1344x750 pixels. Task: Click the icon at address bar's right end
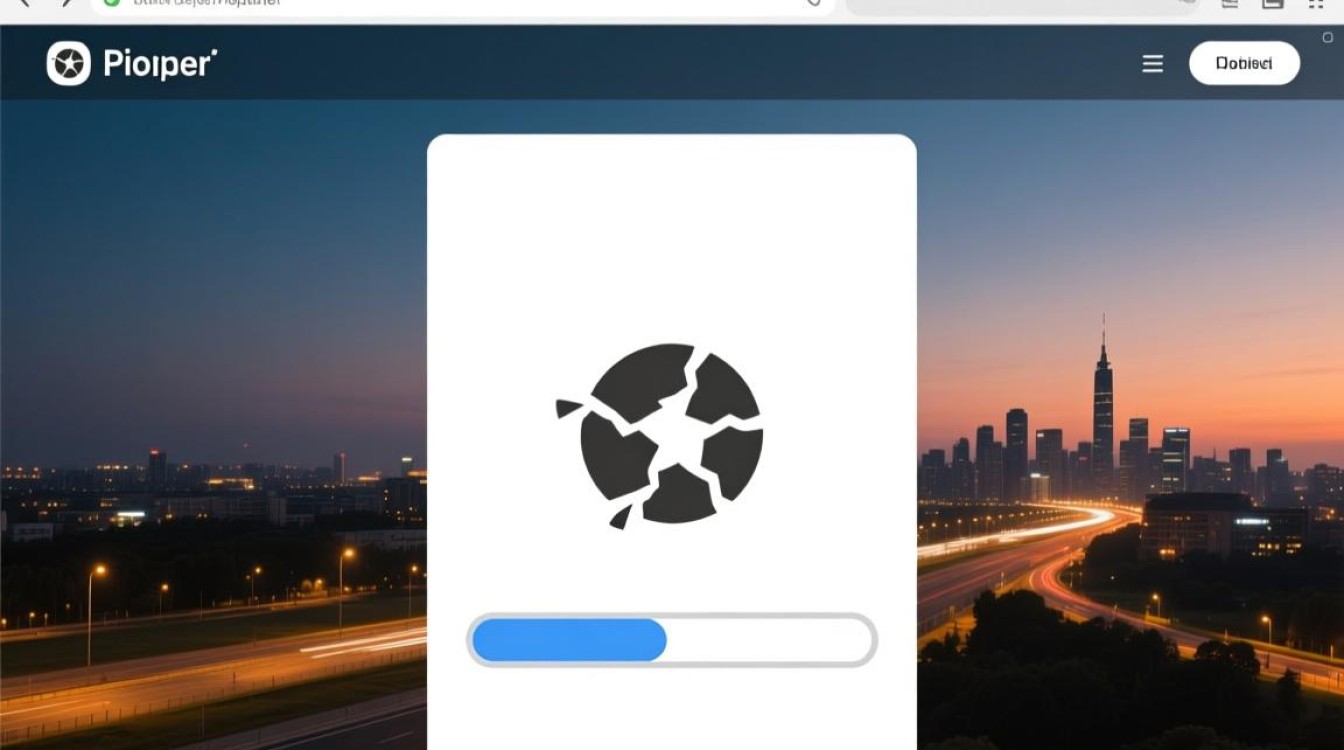(813, 3)
